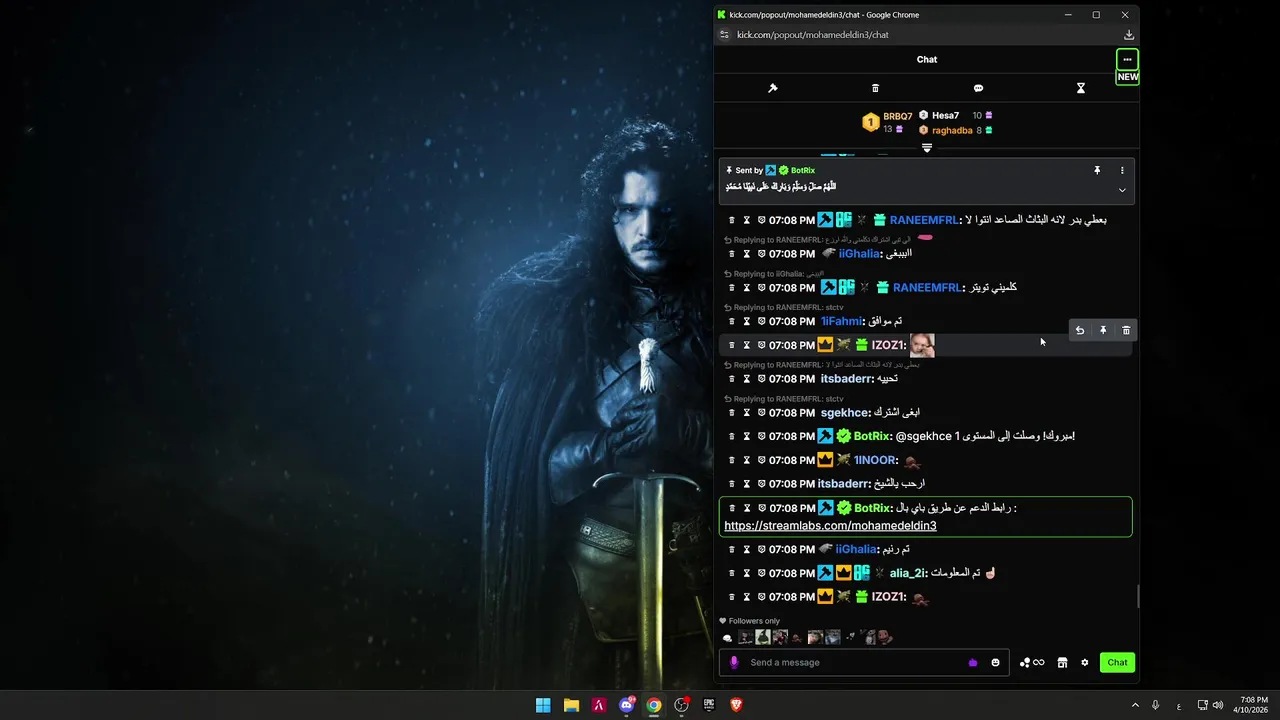Expand the gift leaderboard panel
Screen dimensions: 1280x720
(927, 148)
